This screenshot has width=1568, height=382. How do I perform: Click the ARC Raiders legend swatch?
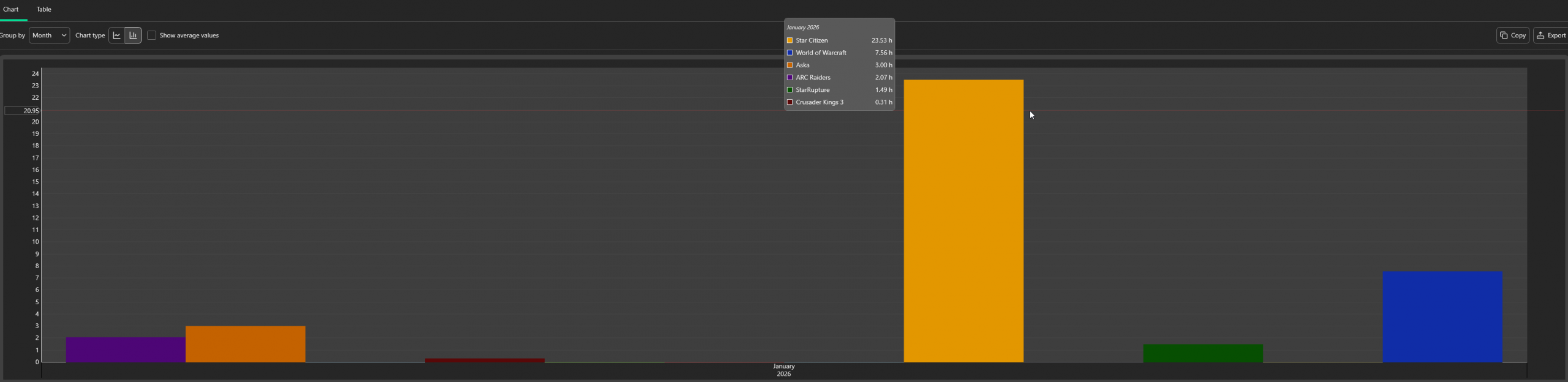(x=790, y=78)
